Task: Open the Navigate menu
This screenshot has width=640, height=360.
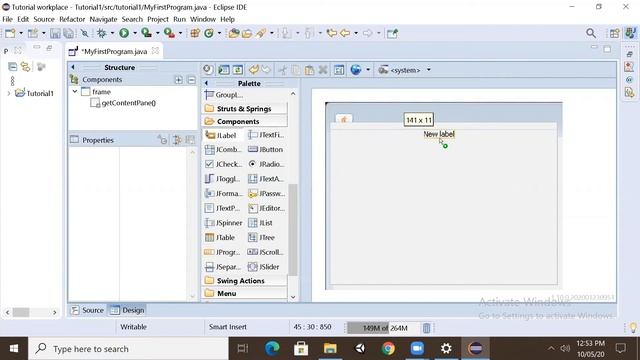Action: 103,19
